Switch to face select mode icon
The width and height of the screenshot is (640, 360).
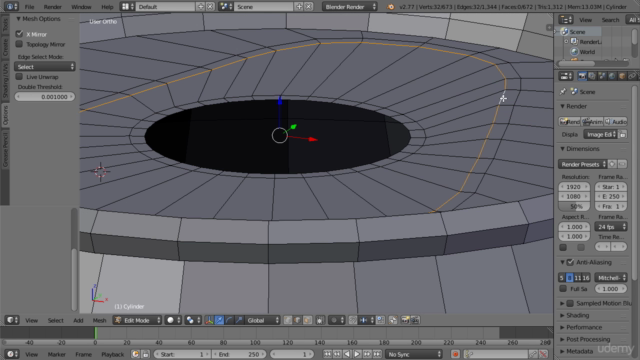click(307, 320)
